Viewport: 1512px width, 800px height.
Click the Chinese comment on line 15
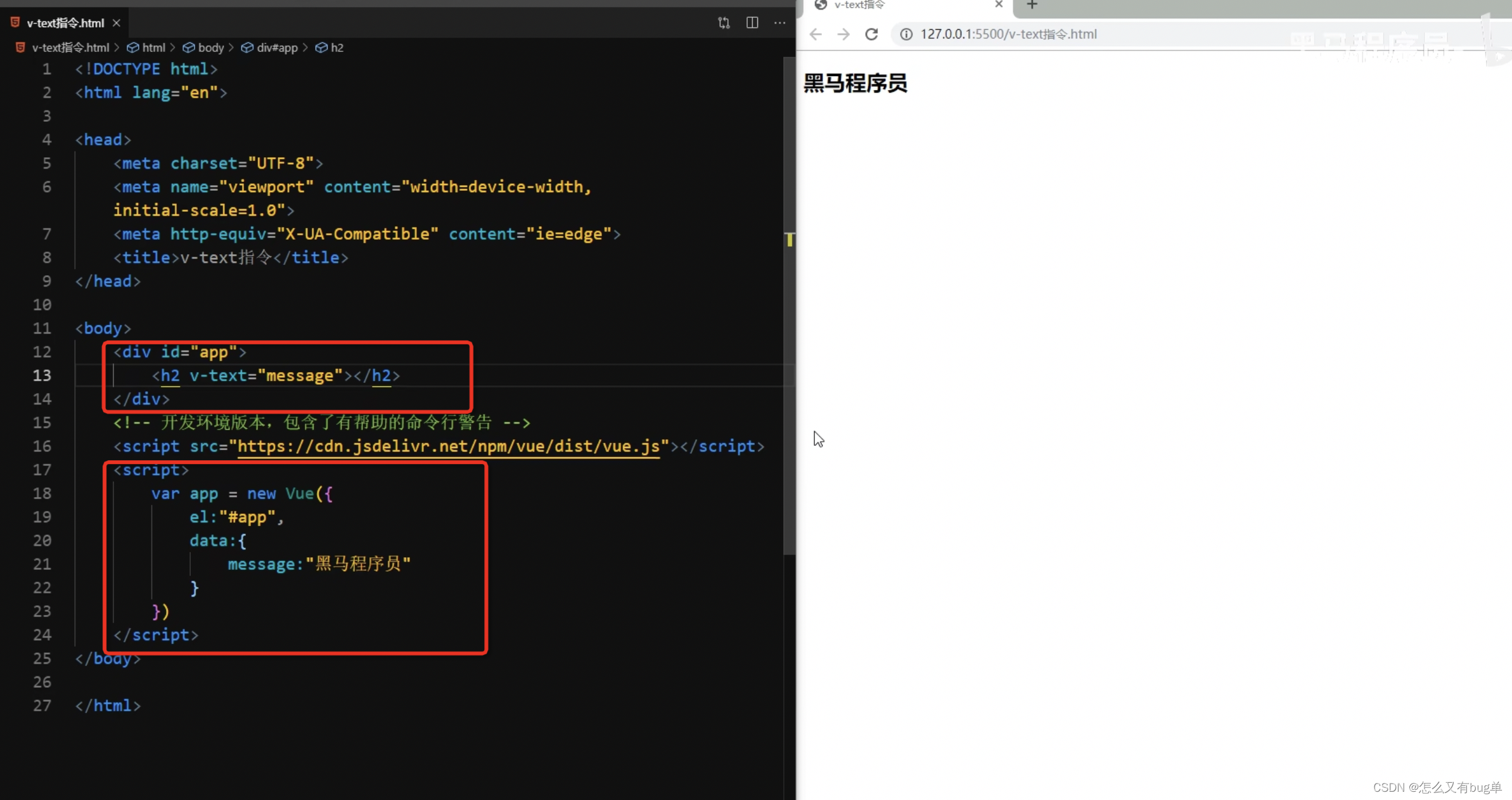tap(322, 423)
